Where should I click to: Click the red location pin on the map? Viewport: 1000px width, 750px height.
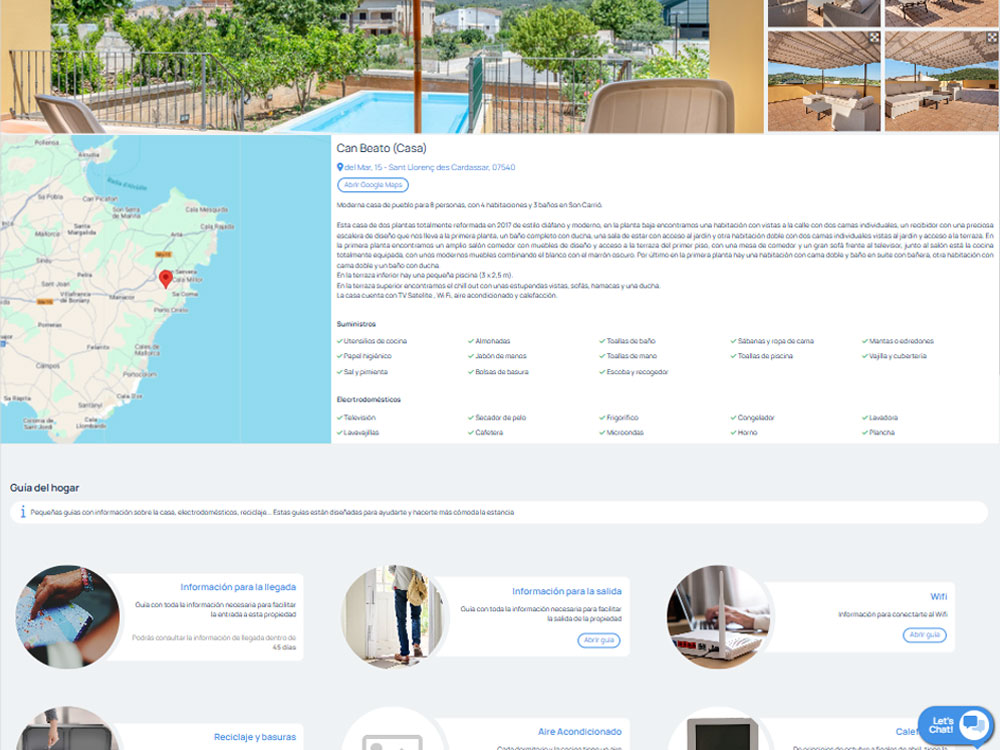point(166,279)
